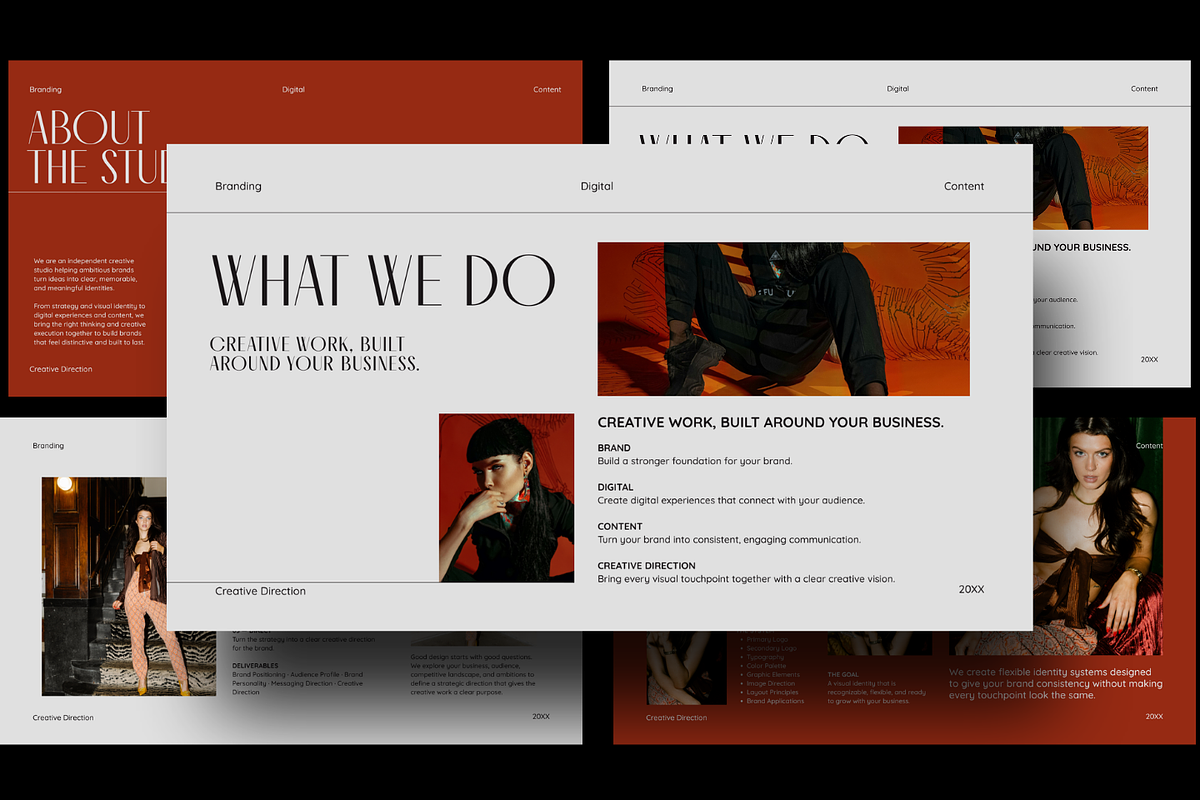Select "Build a stronger foundation for your brand."
Viewport: 1200px width, 800px height.
695,461
